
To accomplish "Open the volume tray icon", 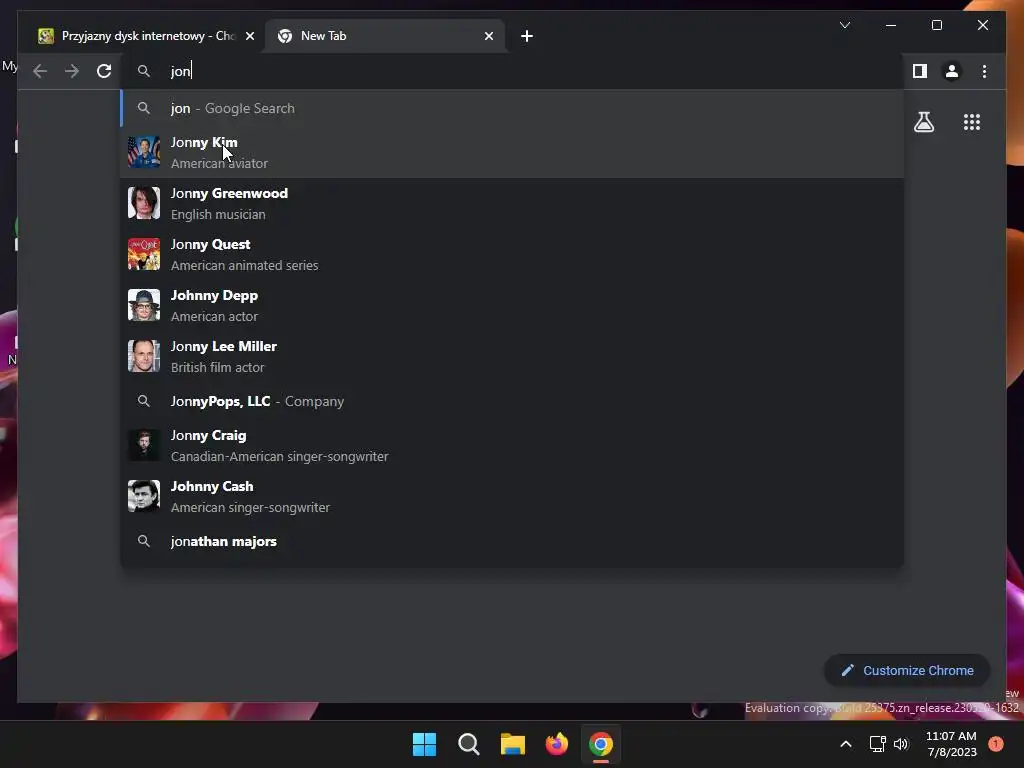I will (x=901, y=744).
